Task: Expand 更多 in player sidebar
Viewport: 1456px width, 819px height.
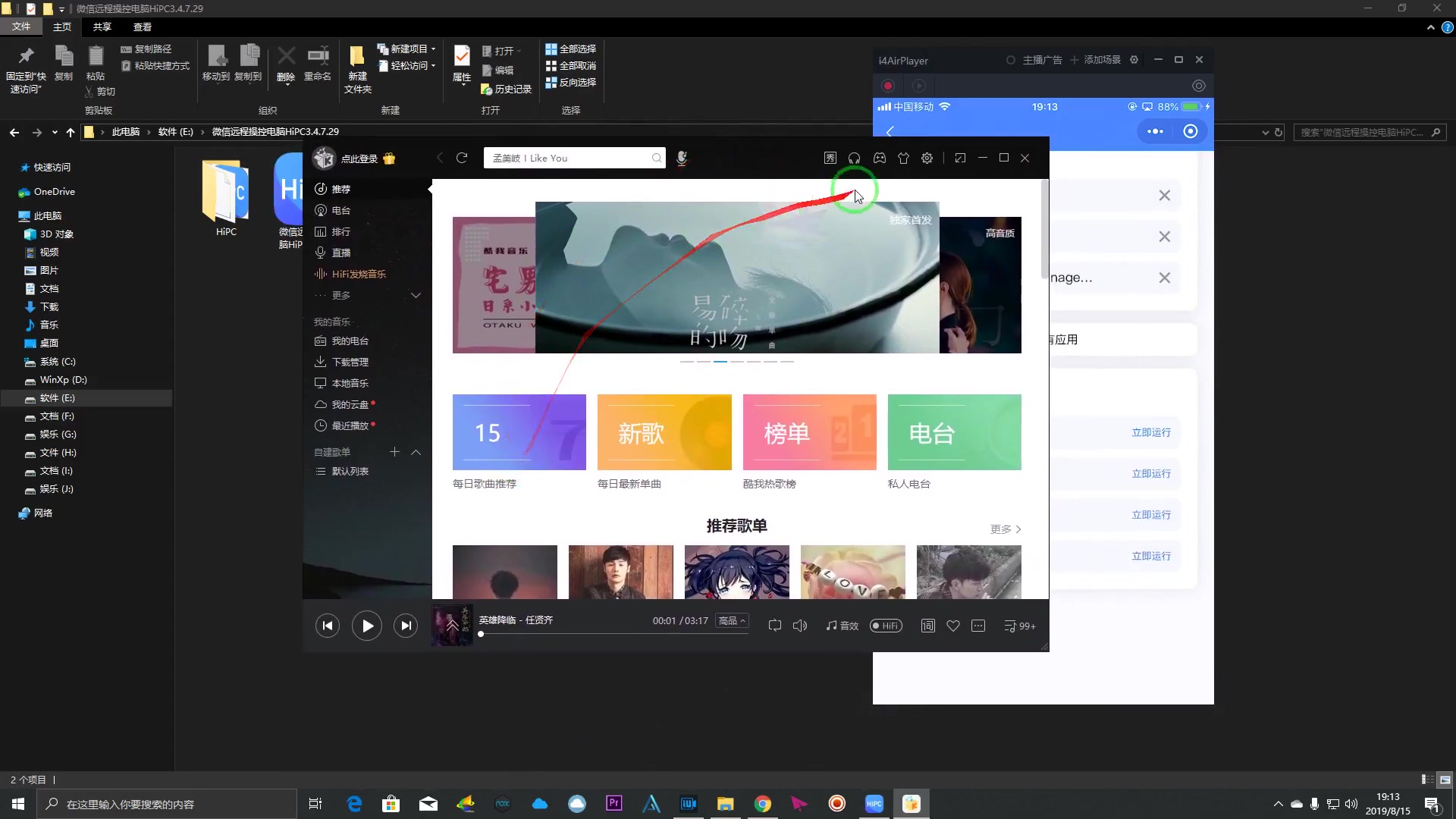Action: (367, 295)
